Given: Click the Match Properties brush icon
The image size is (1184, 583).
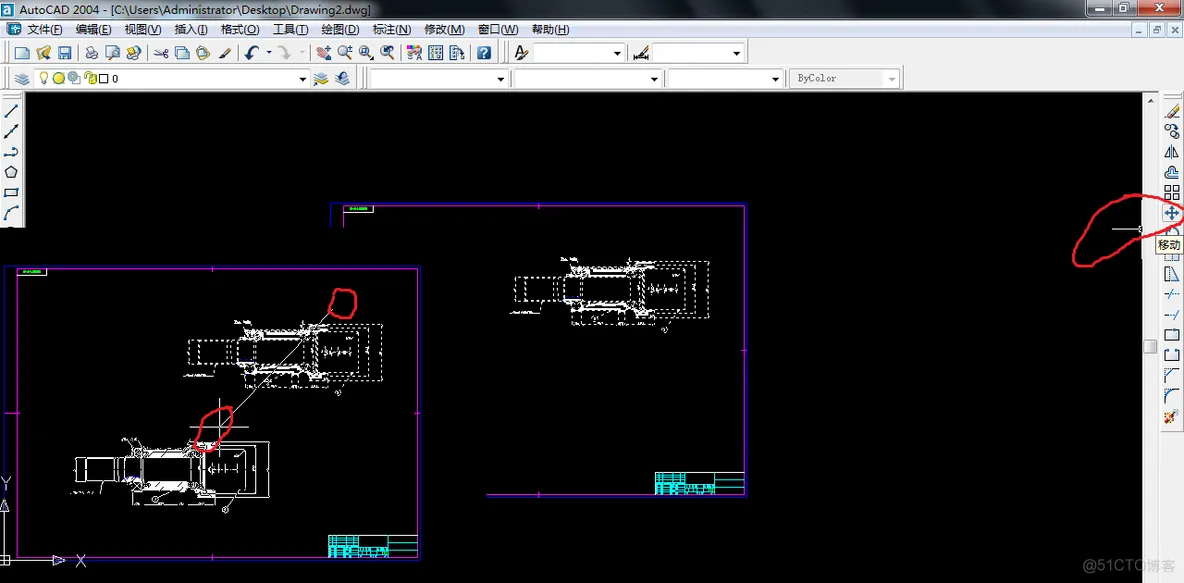Looking at the screenshot, I should tap(224, 53).
